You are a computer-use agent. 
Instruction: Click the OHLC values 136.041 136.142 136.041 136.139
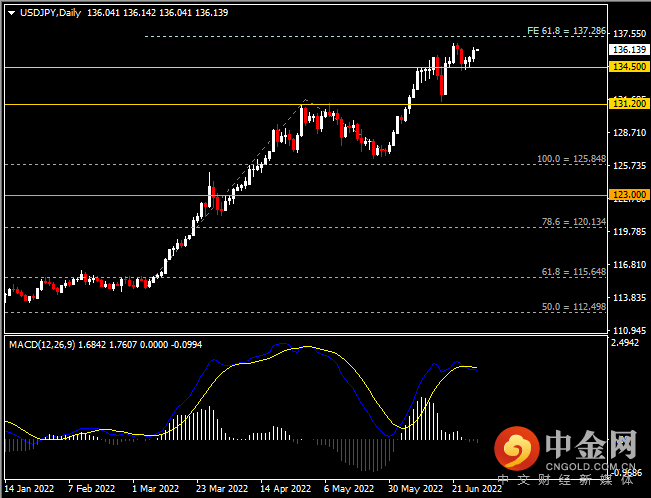[x=157, y=13]
